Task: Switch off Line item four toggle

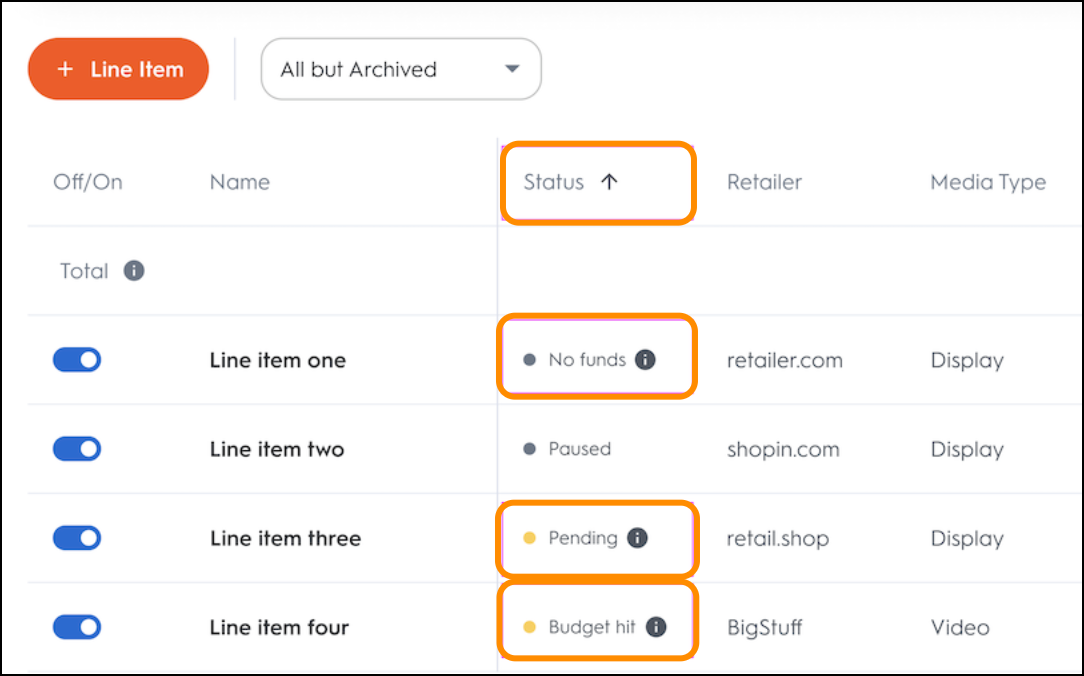Action: coord(77,627)
